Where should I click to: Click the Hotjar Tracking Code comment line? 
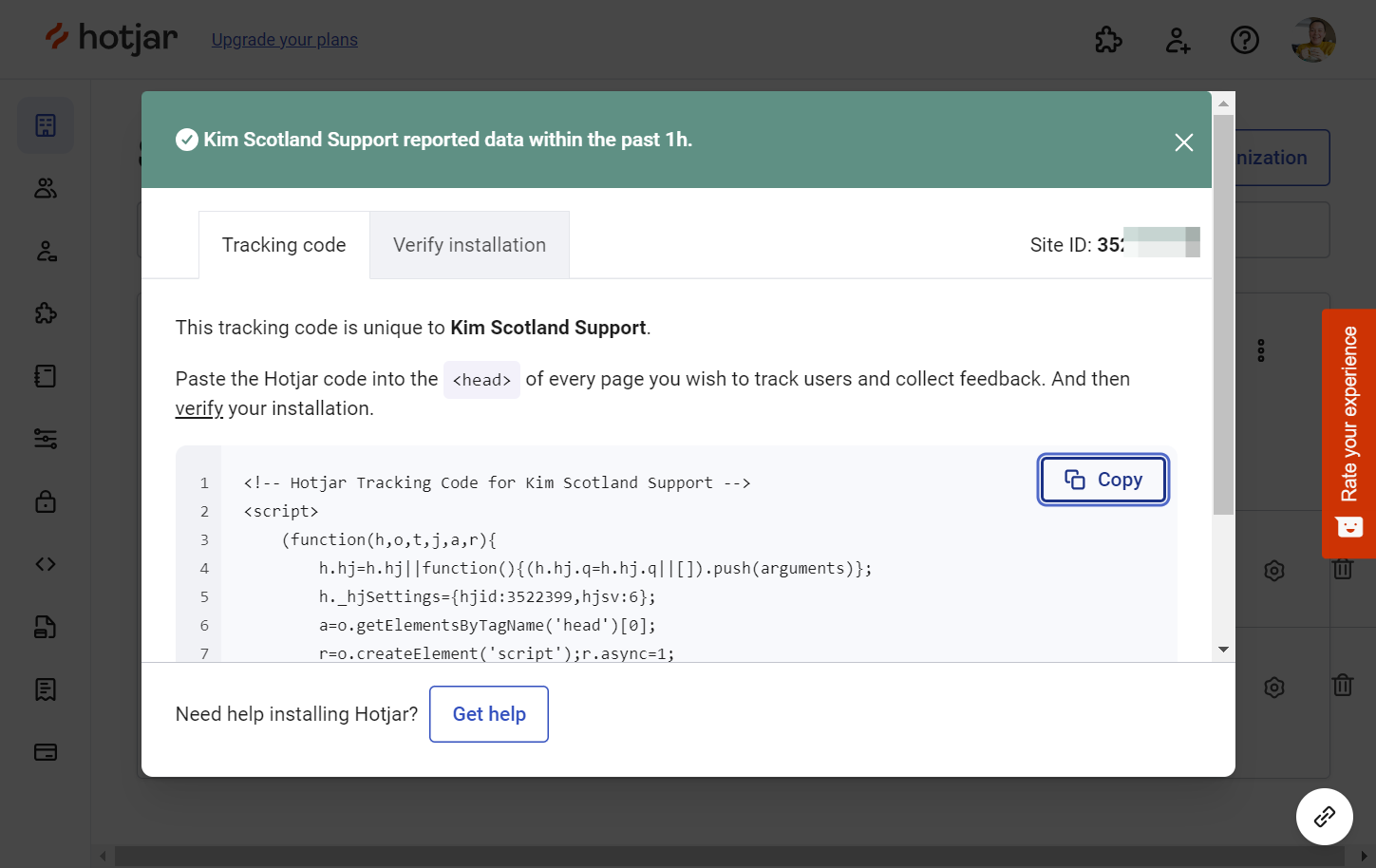(497, 482)
